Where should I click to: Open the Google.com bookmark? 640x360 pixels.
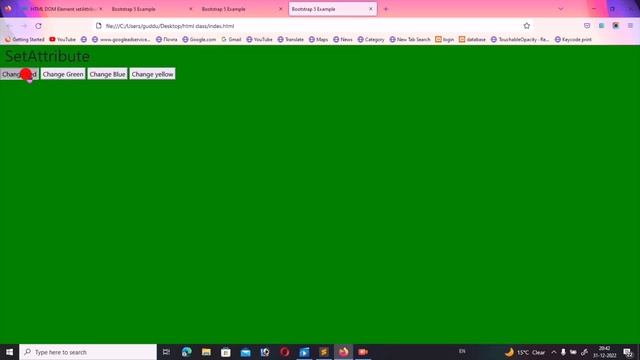pos(199,40)
